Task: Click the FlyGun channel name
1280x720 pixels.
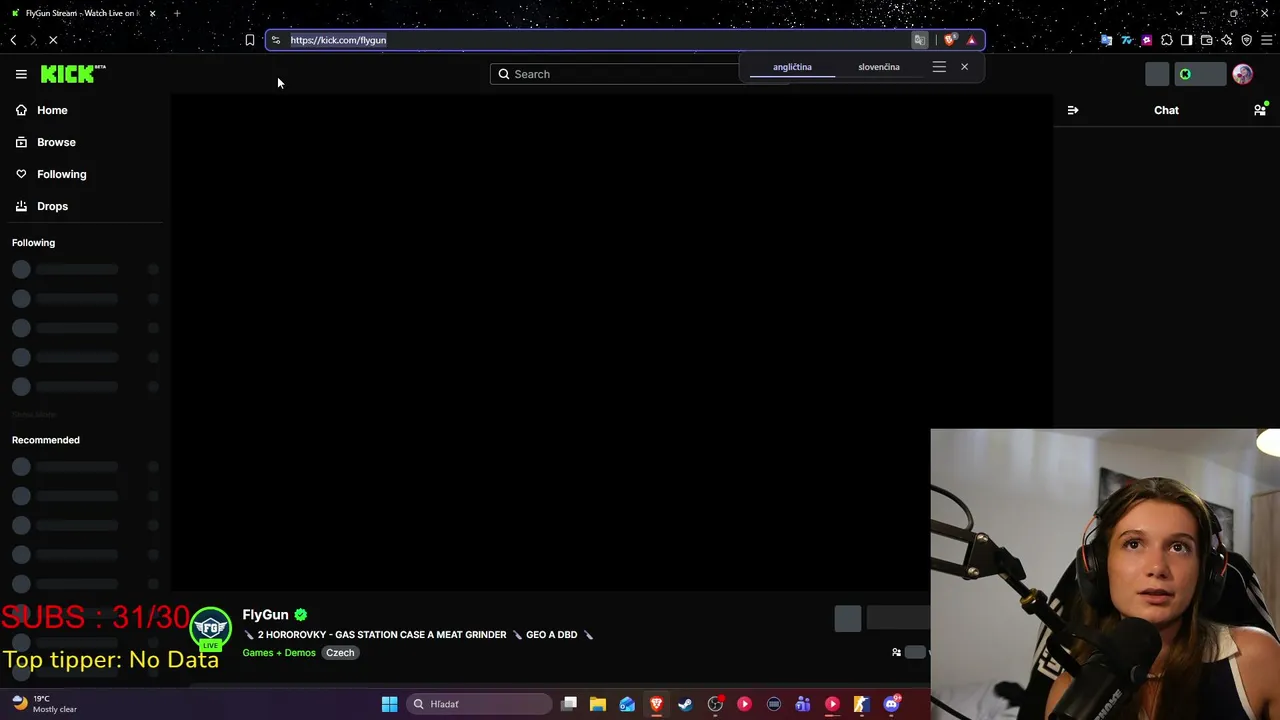Action: [265, 615]
